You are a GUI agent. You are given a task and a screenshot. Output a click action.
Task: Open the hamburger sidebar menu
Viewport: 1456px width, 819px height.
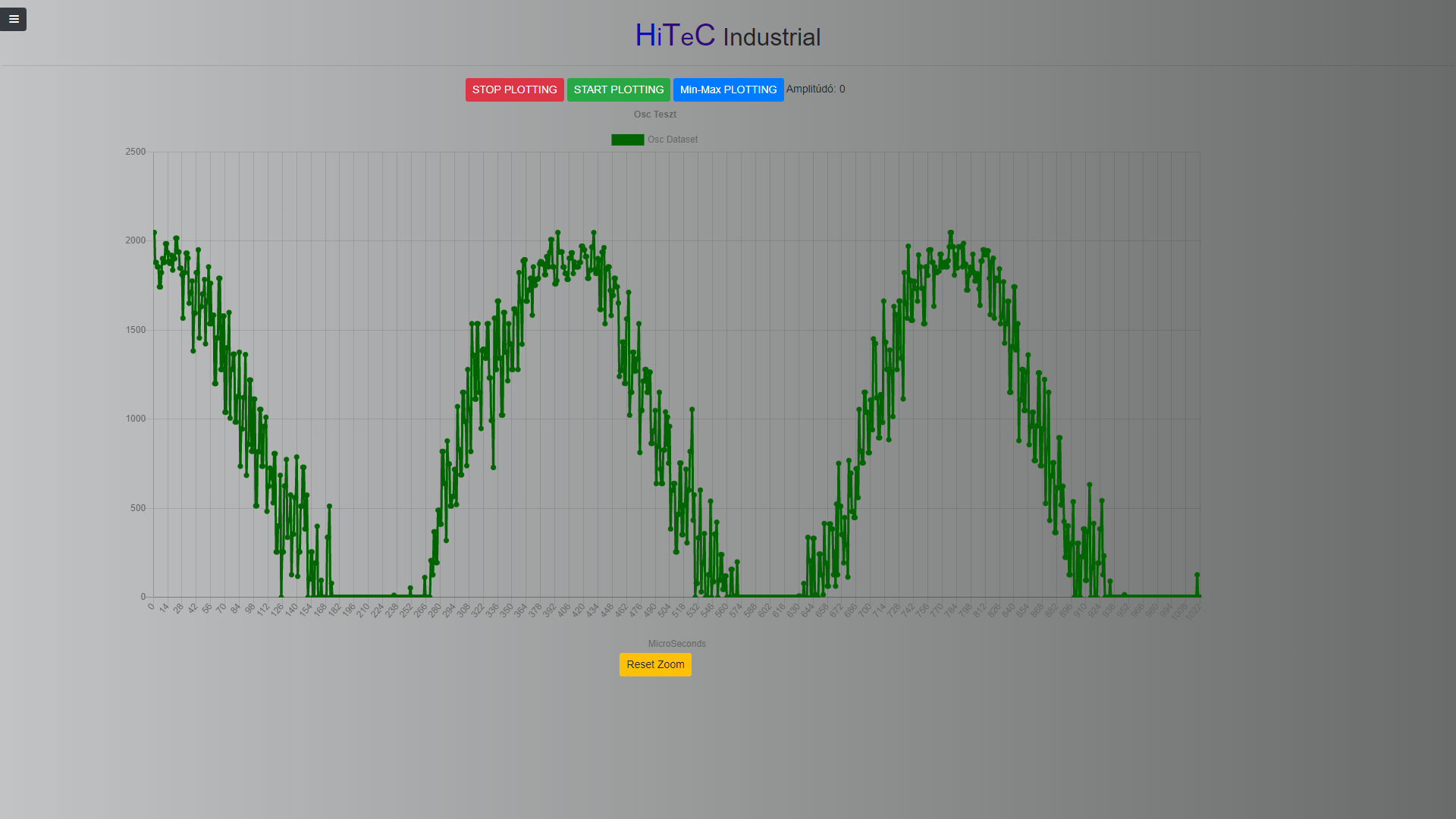click(x=13, y=19)
